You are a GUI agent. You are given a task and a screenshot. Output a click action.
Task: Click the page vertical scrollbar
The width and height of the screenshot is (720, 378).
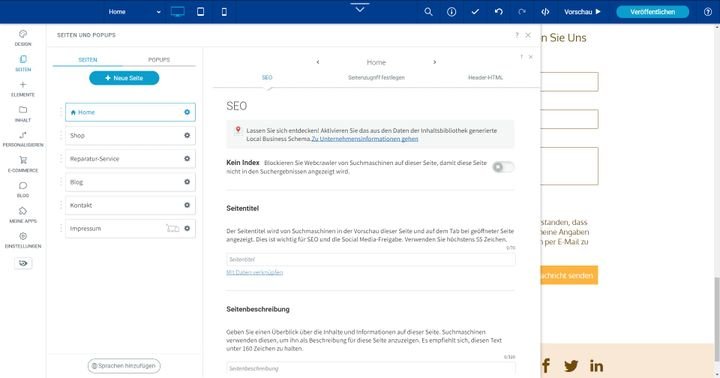(x=716, y=319)
